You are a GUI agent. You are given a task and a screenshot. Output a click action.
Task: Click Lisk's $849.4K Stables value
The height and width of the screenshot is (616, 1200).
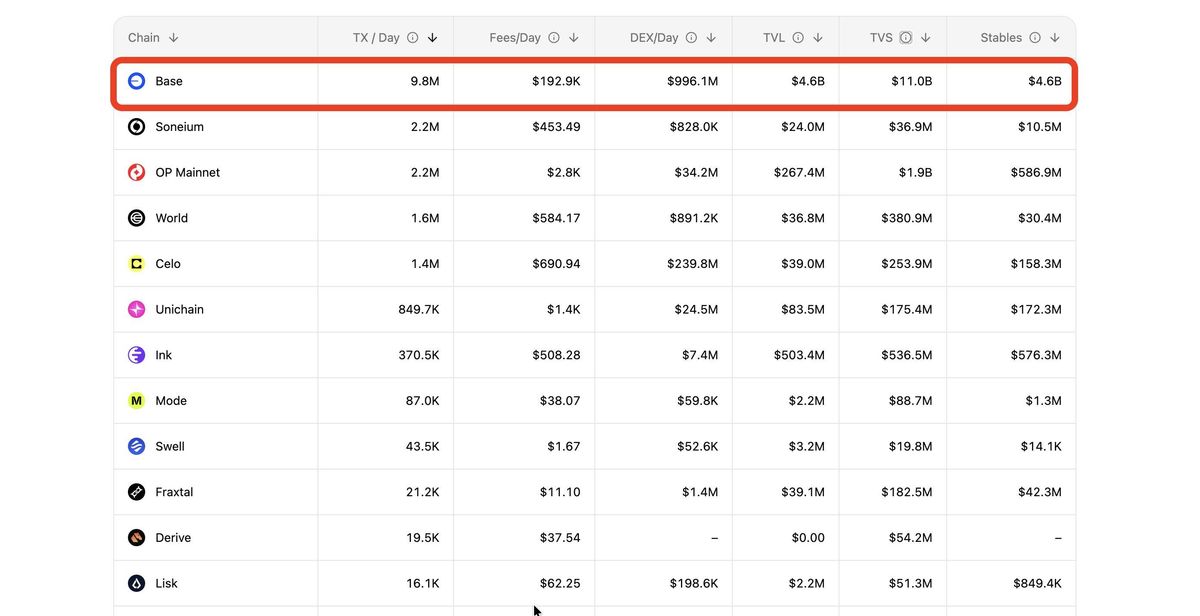(x=1036, y=583)
